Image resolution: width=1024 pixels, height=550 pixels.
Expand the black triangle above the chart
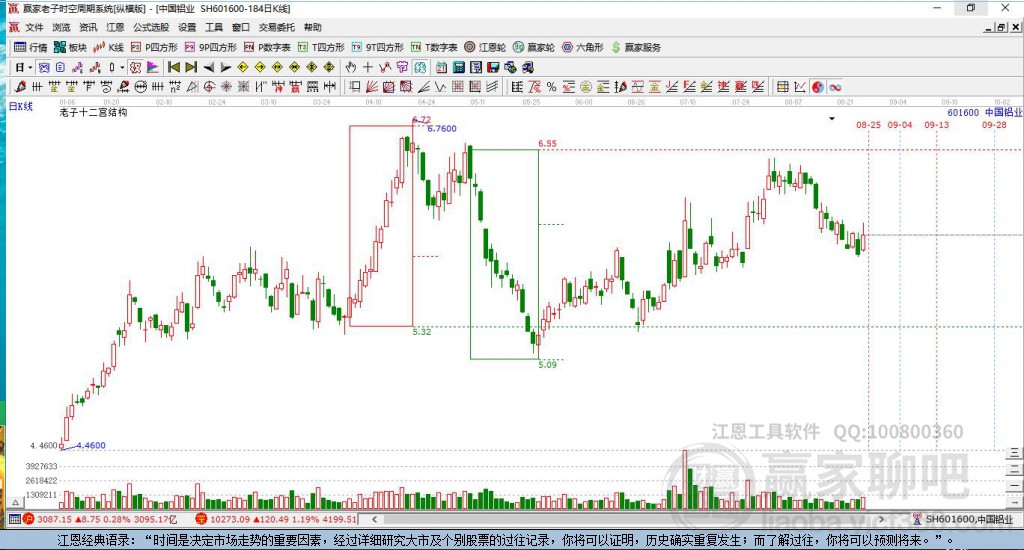point(832,118)
